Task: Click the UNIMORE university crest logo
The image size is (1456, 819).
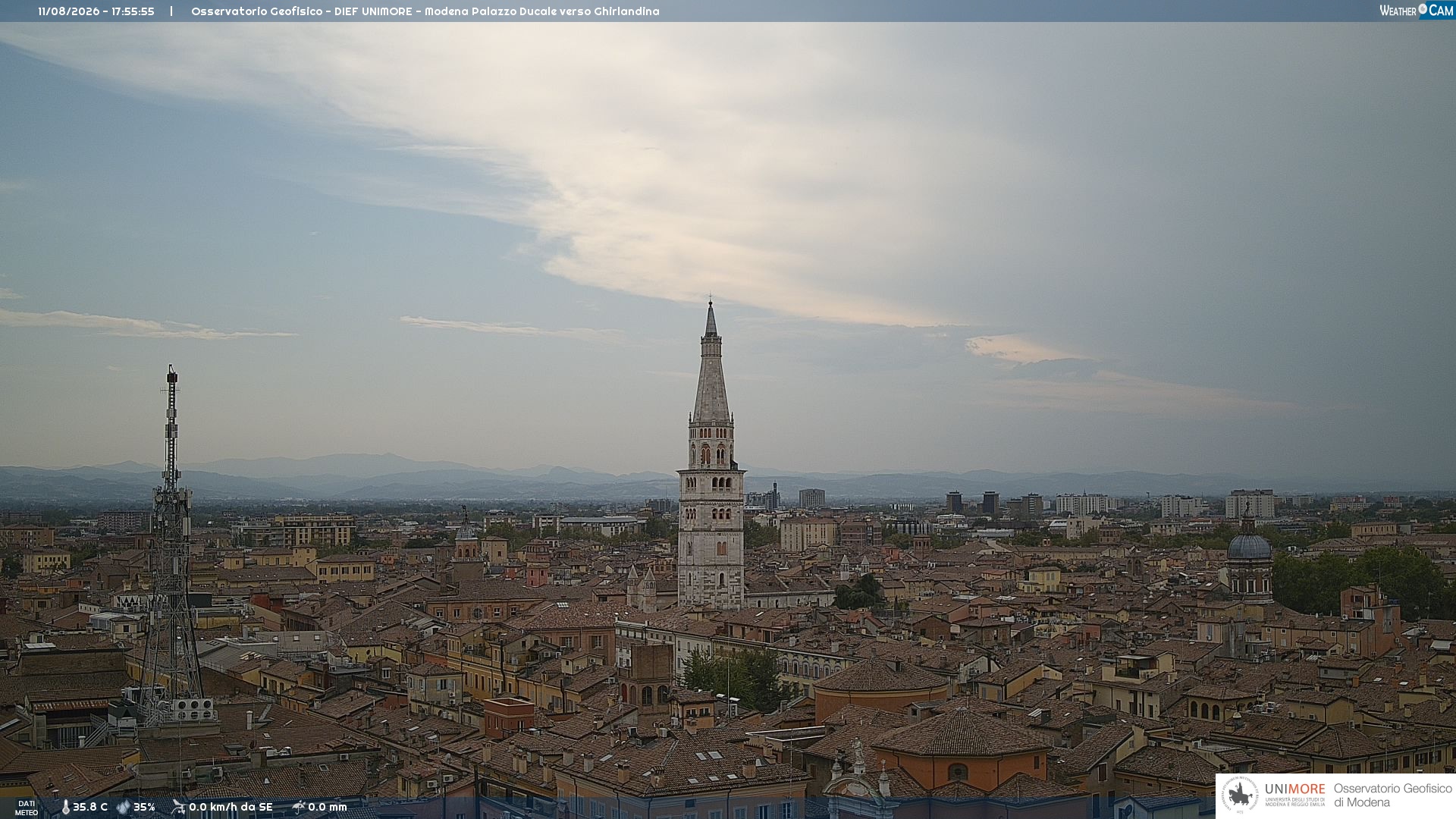Action: (x=1240, y=795)
